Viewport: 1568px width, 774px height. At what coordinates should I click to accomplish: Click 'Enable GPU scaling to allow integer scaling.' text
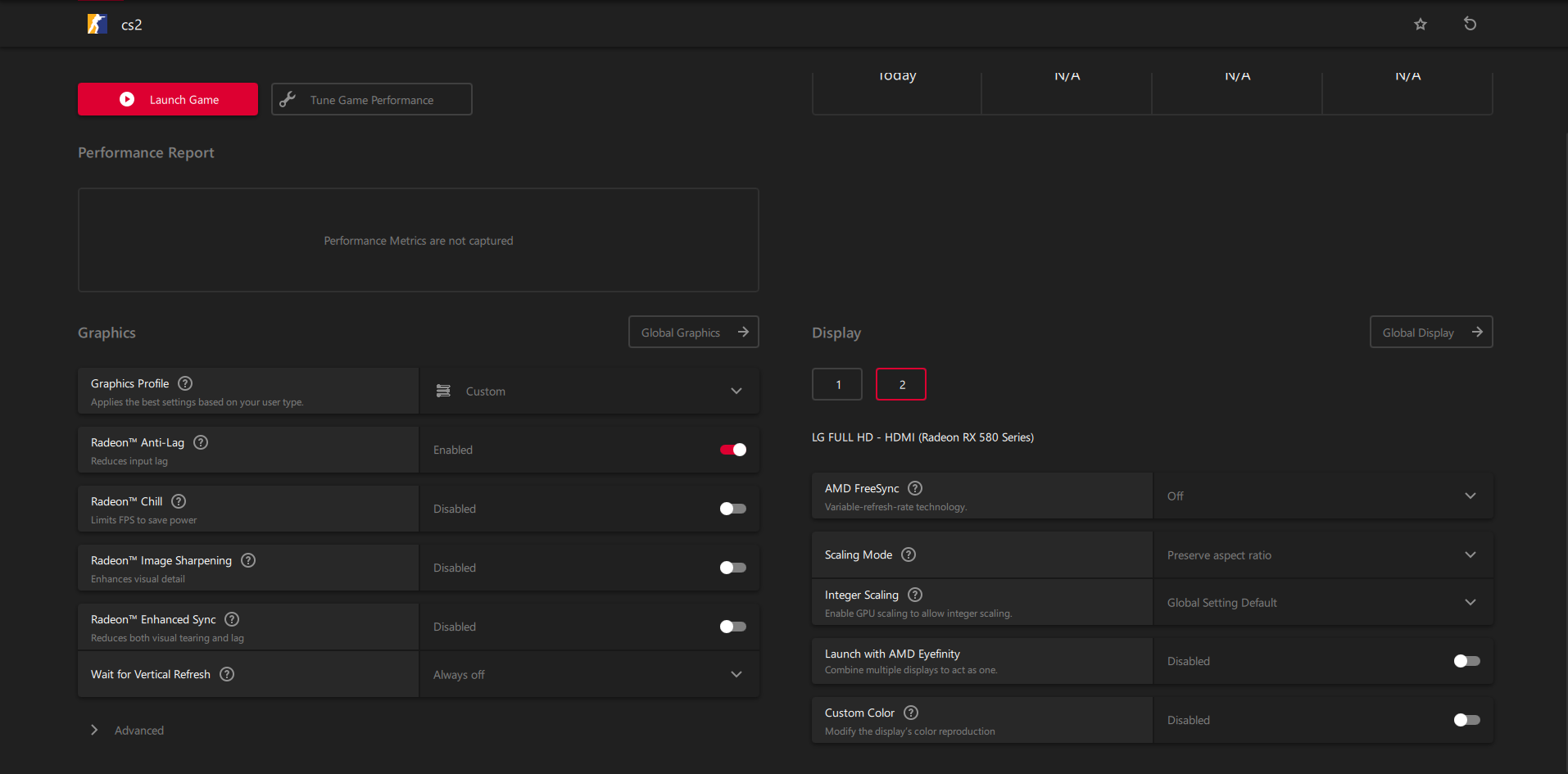click(x=918, y=613)
